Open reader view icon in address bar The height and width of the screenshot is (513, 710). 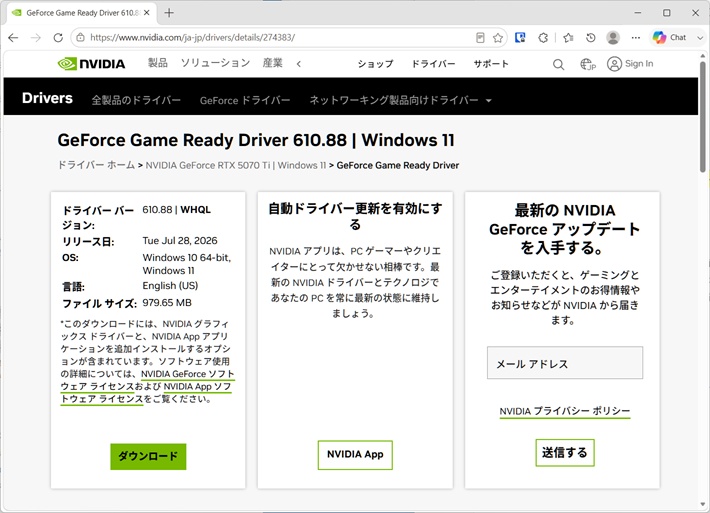coord(480,38)
